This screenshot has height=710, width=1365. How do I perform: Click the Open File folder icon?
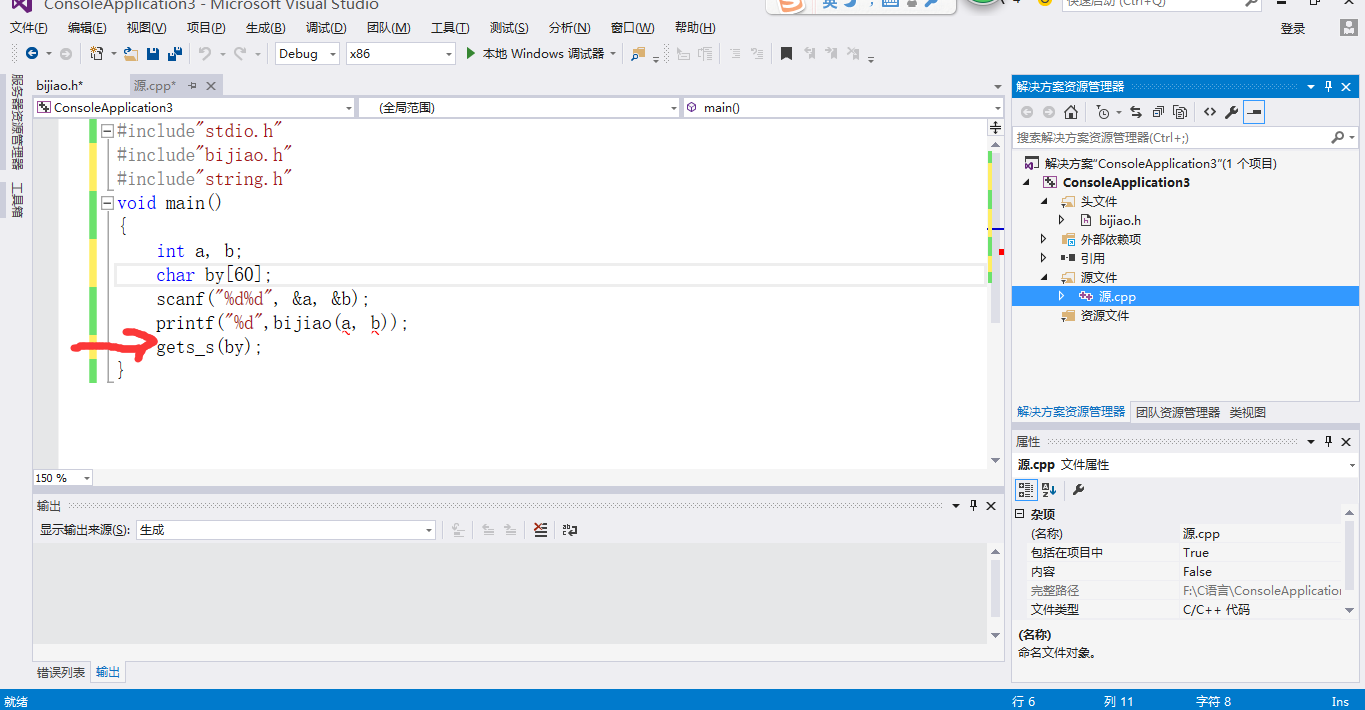pyautogui.click(x=130, y=54)
